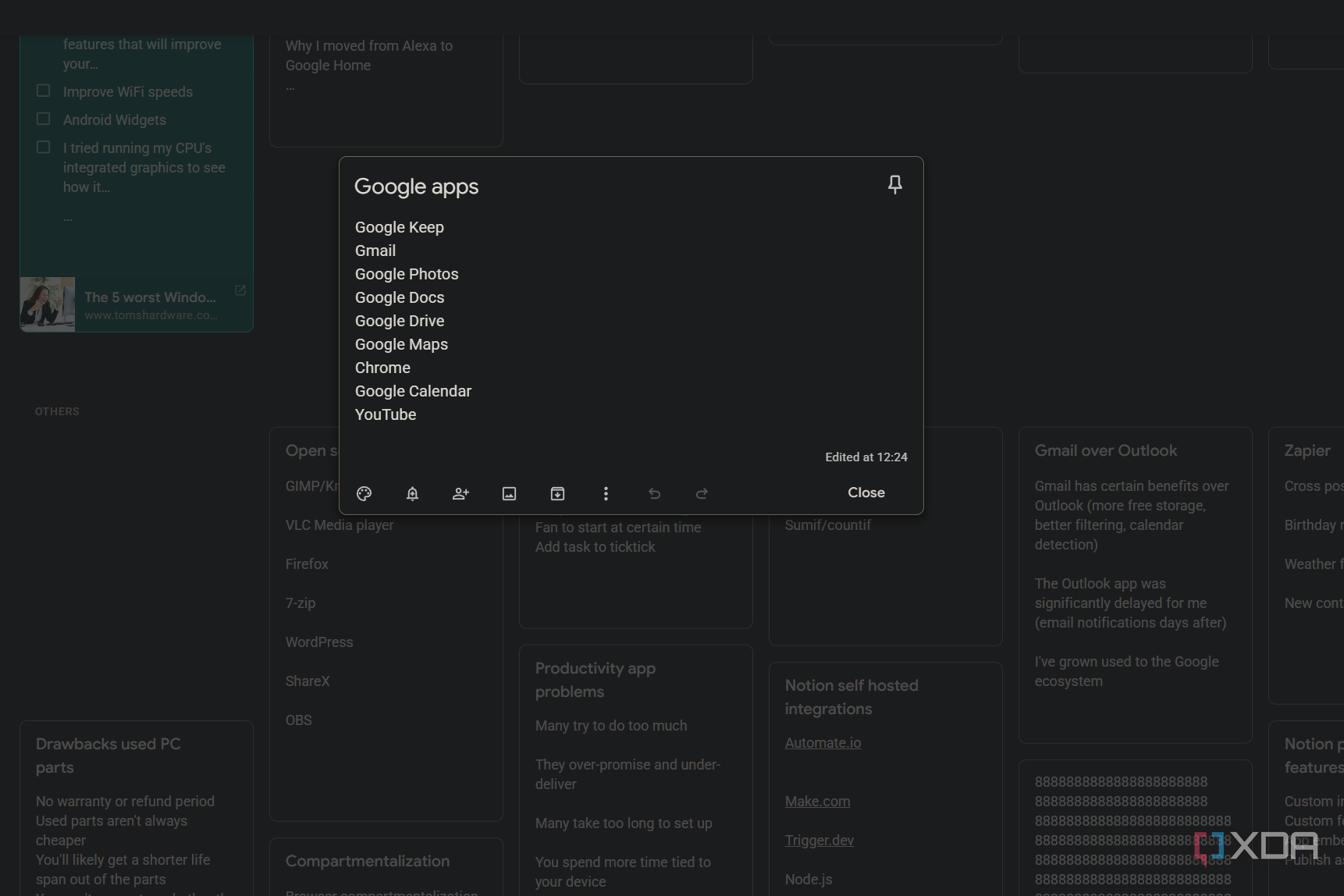Open the Notion self hosted integrations note

pos(886,779)
